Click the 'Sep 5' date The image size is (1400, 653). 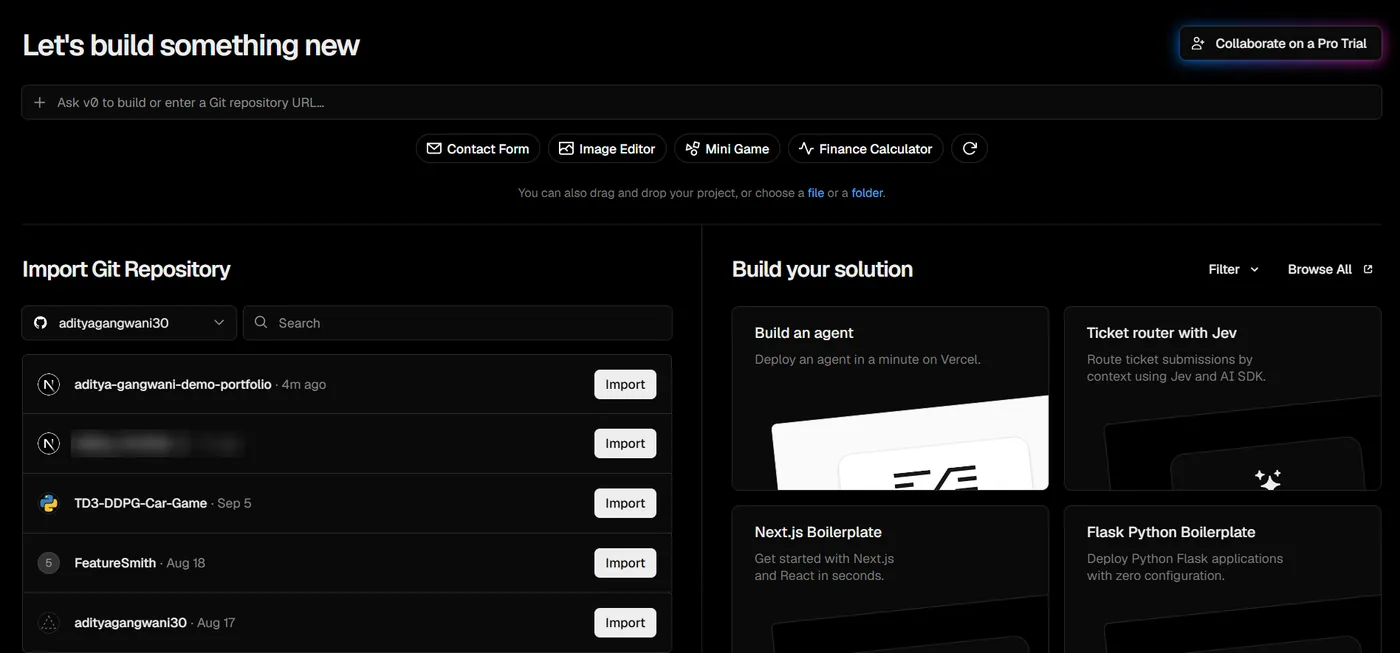coord(234,503)
